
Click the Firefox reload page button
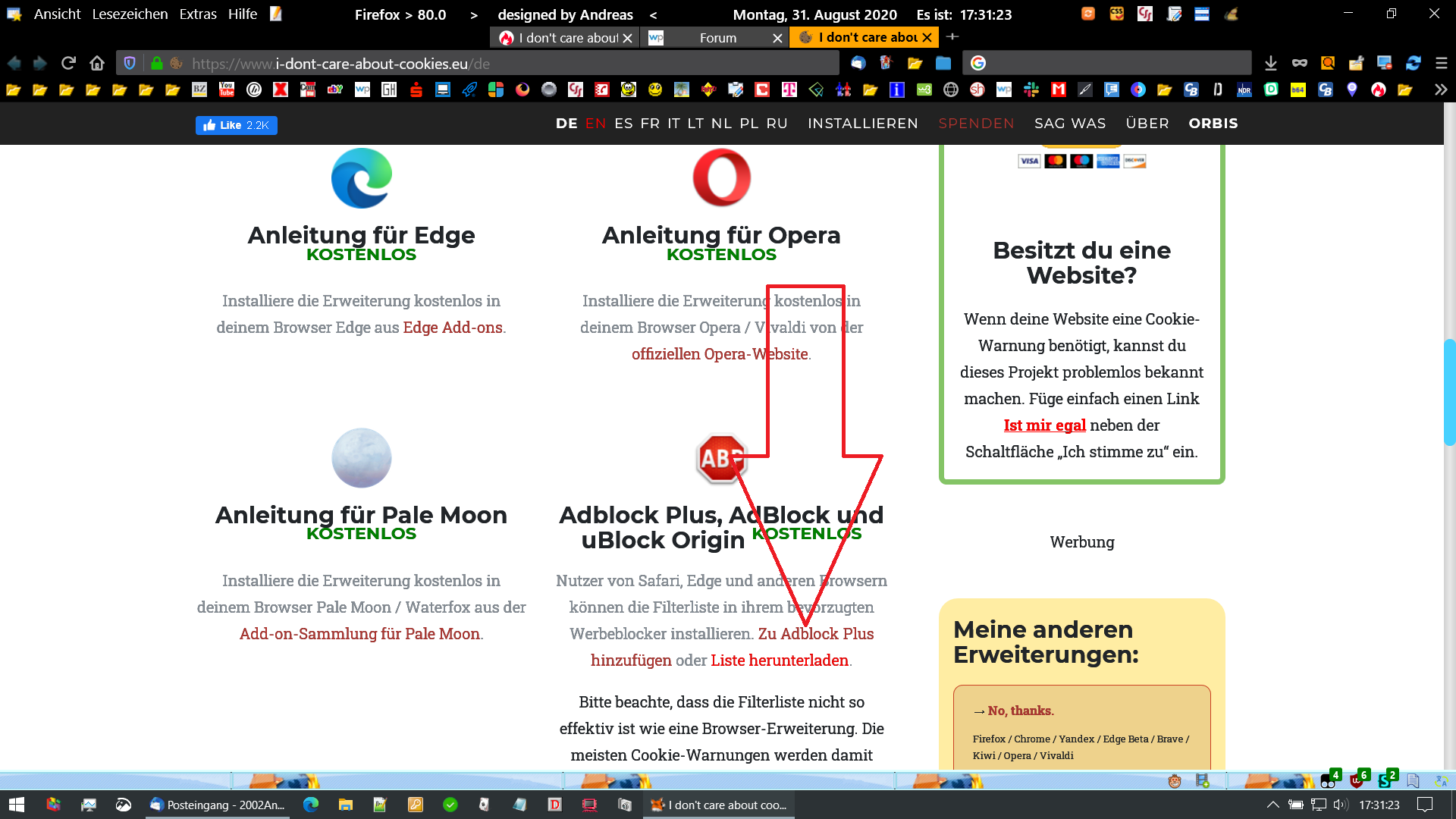tap(68, 63)
